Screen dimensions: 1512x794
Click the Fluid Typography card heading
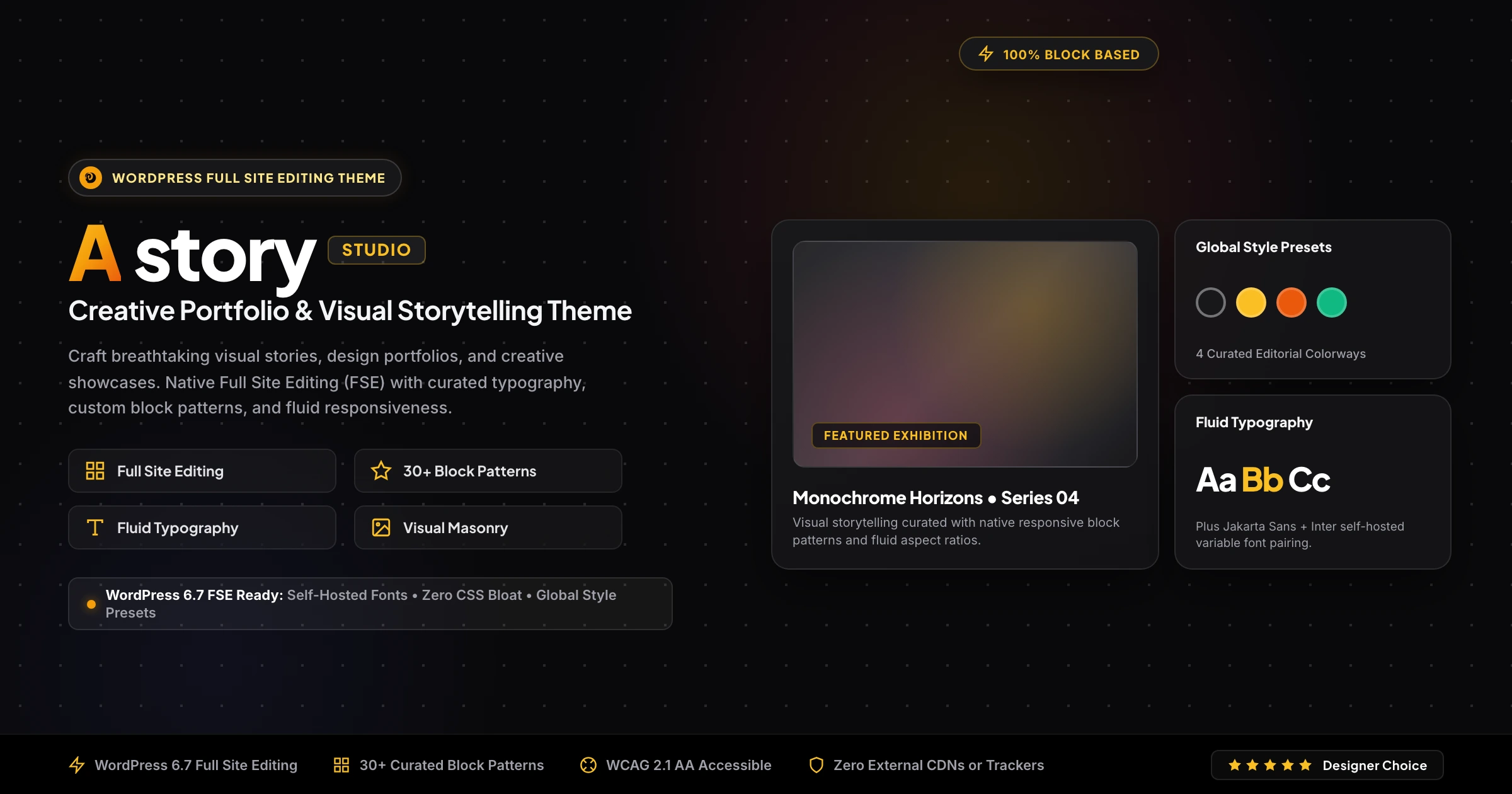click(x=1254, y=422)
